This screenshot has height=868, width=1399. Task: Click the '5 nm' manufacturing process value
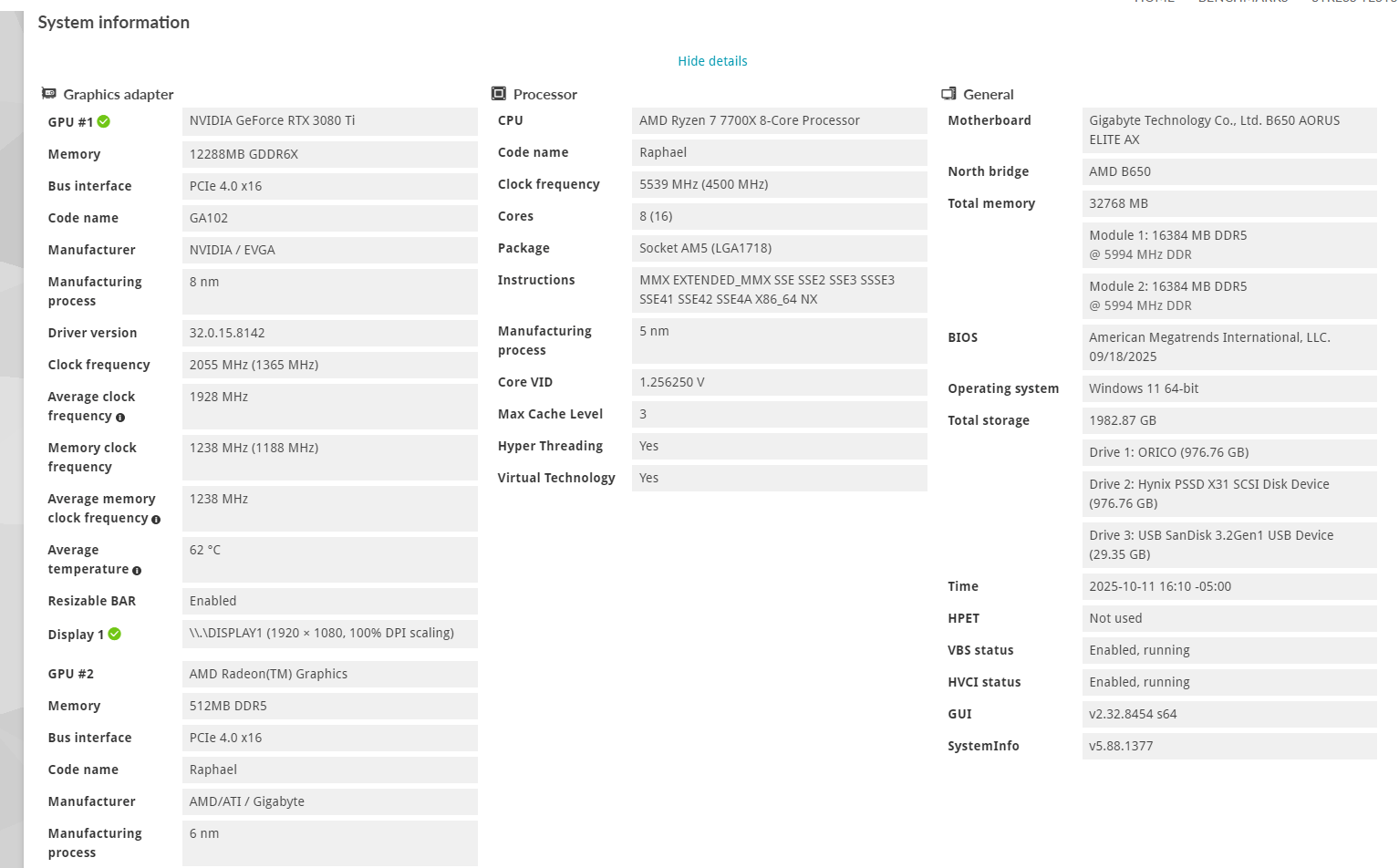click(780, 340)
